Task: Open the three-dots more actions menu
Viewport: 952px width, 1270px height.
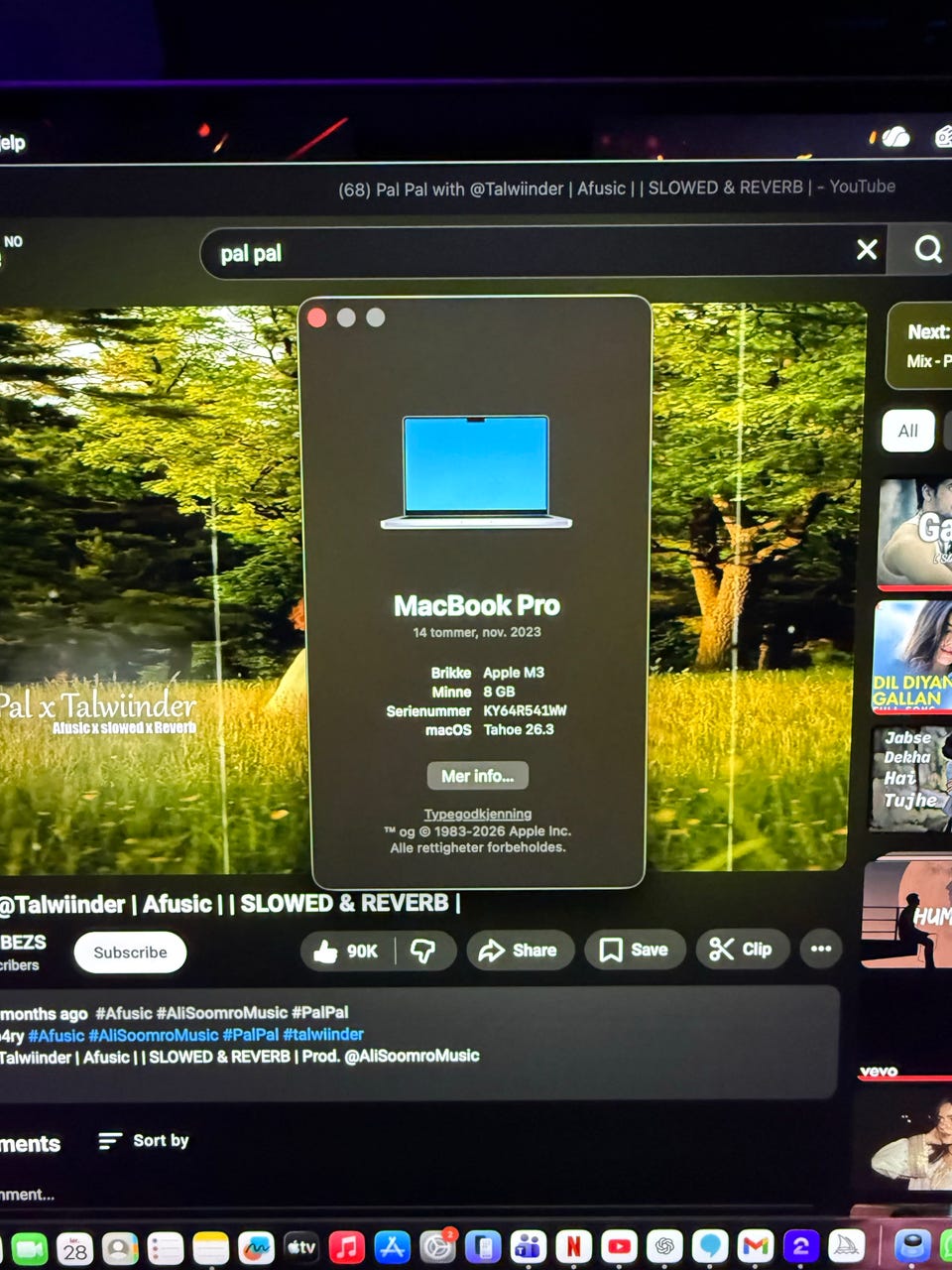Action: coord(821,949)
